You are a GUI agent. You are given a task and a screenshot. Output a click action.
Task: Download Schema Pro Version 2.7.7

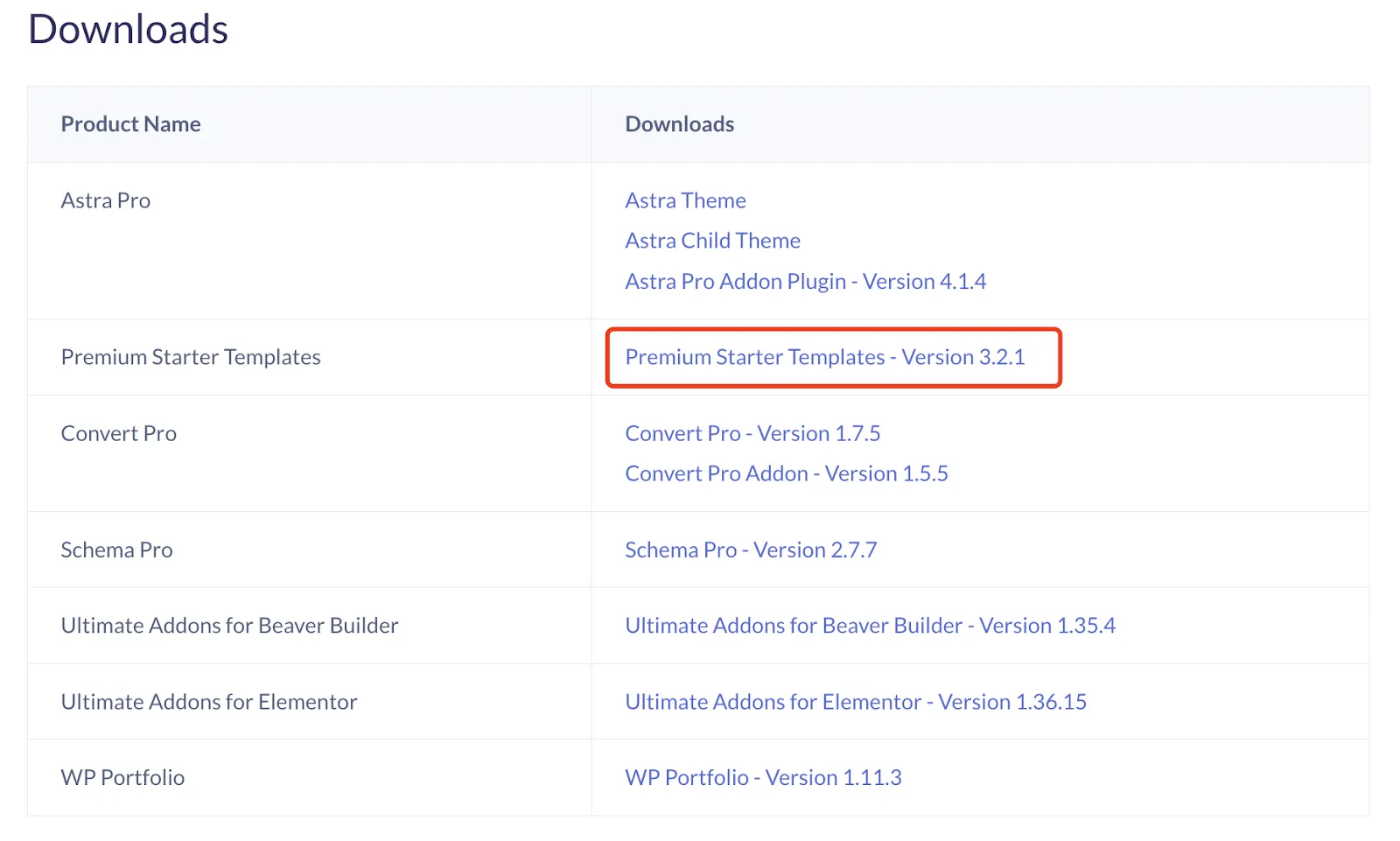coord(751,550)
